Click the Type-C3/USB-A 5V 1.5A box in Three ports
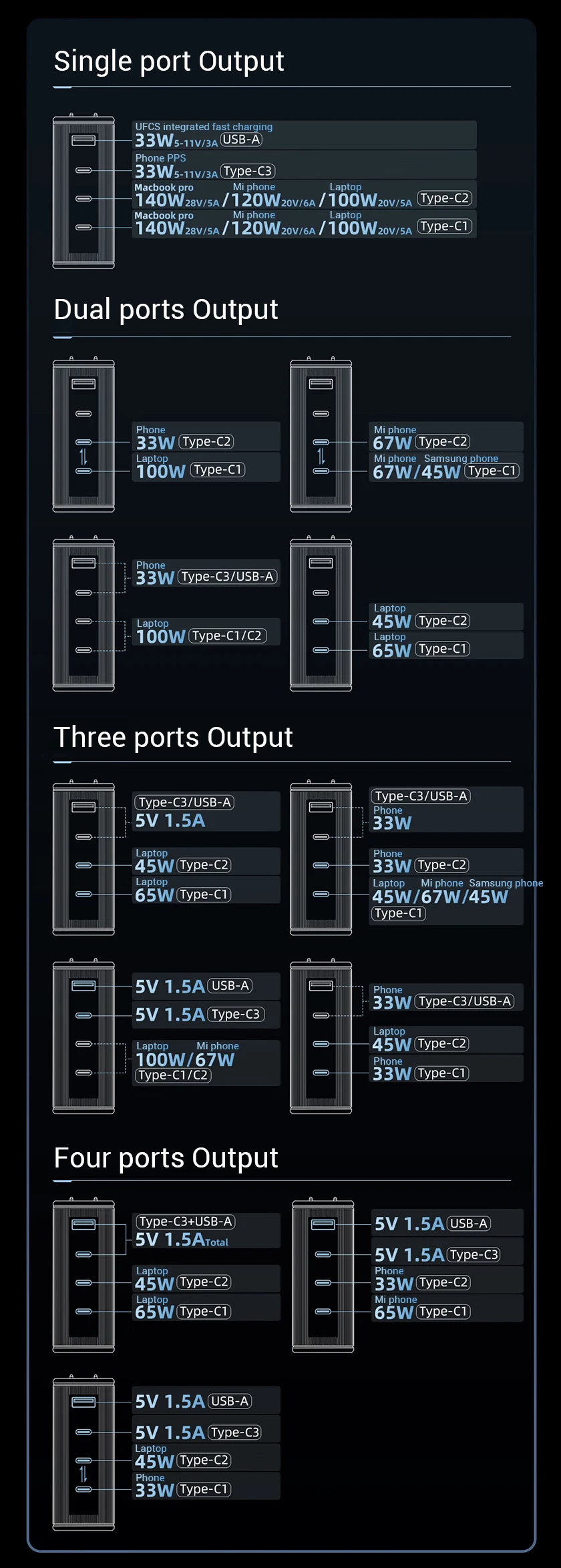Screen dimensions: 561x1568 point(206,811)
